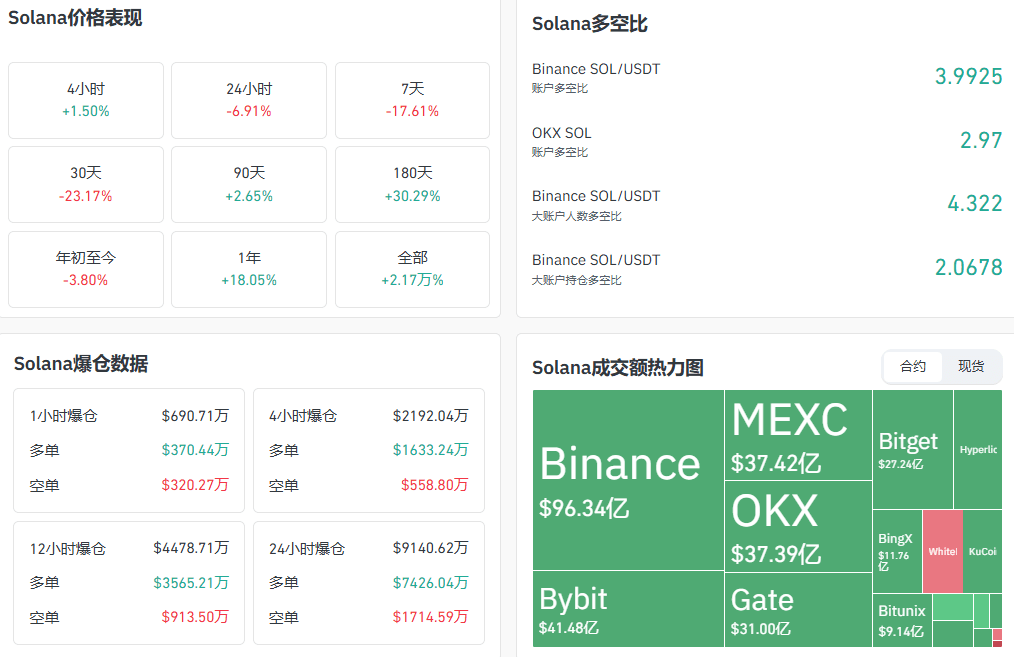1014x657 pixels.
Task: Click the Hyperliquid heatmap tile
Action: pyautogui.click(x=977, y=449)
